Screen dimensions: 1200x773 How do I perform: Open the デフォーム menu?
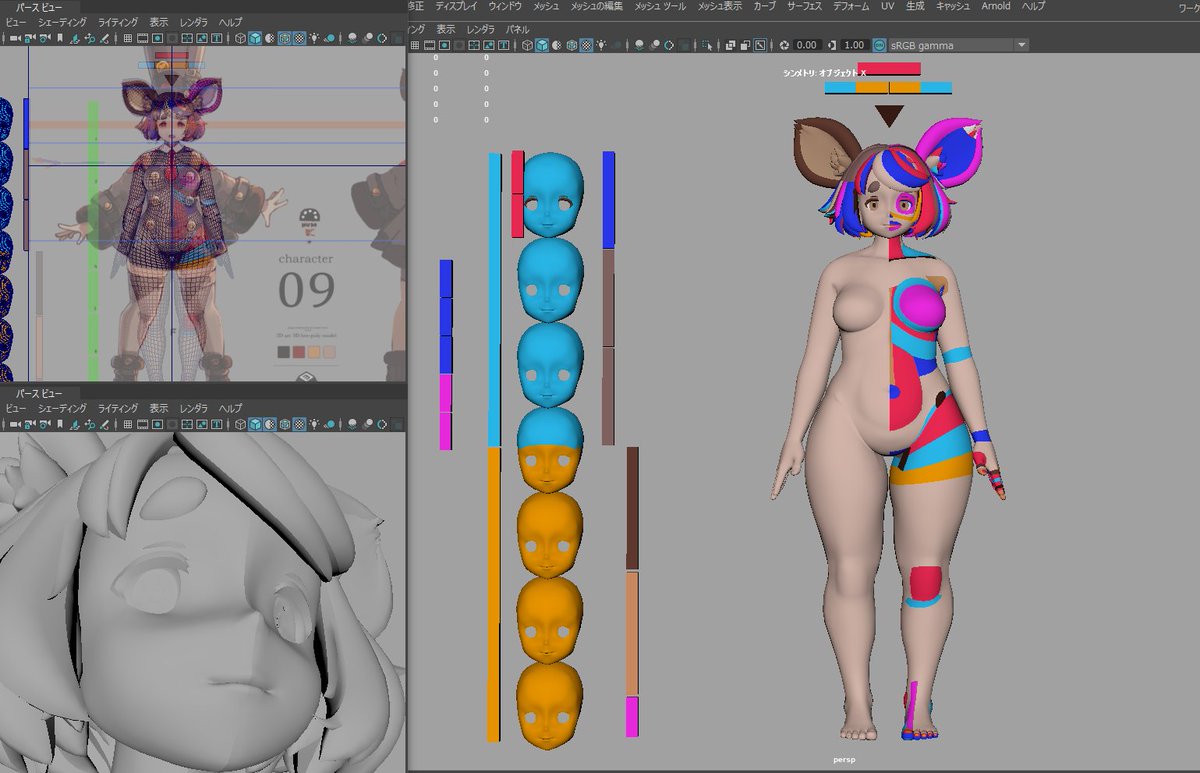coord(851,6)
